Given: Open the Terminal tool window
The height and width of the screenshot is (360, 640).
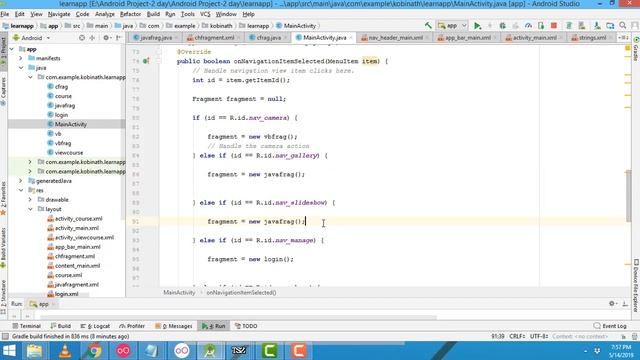Looking at the screenshot, I should 27,326.
